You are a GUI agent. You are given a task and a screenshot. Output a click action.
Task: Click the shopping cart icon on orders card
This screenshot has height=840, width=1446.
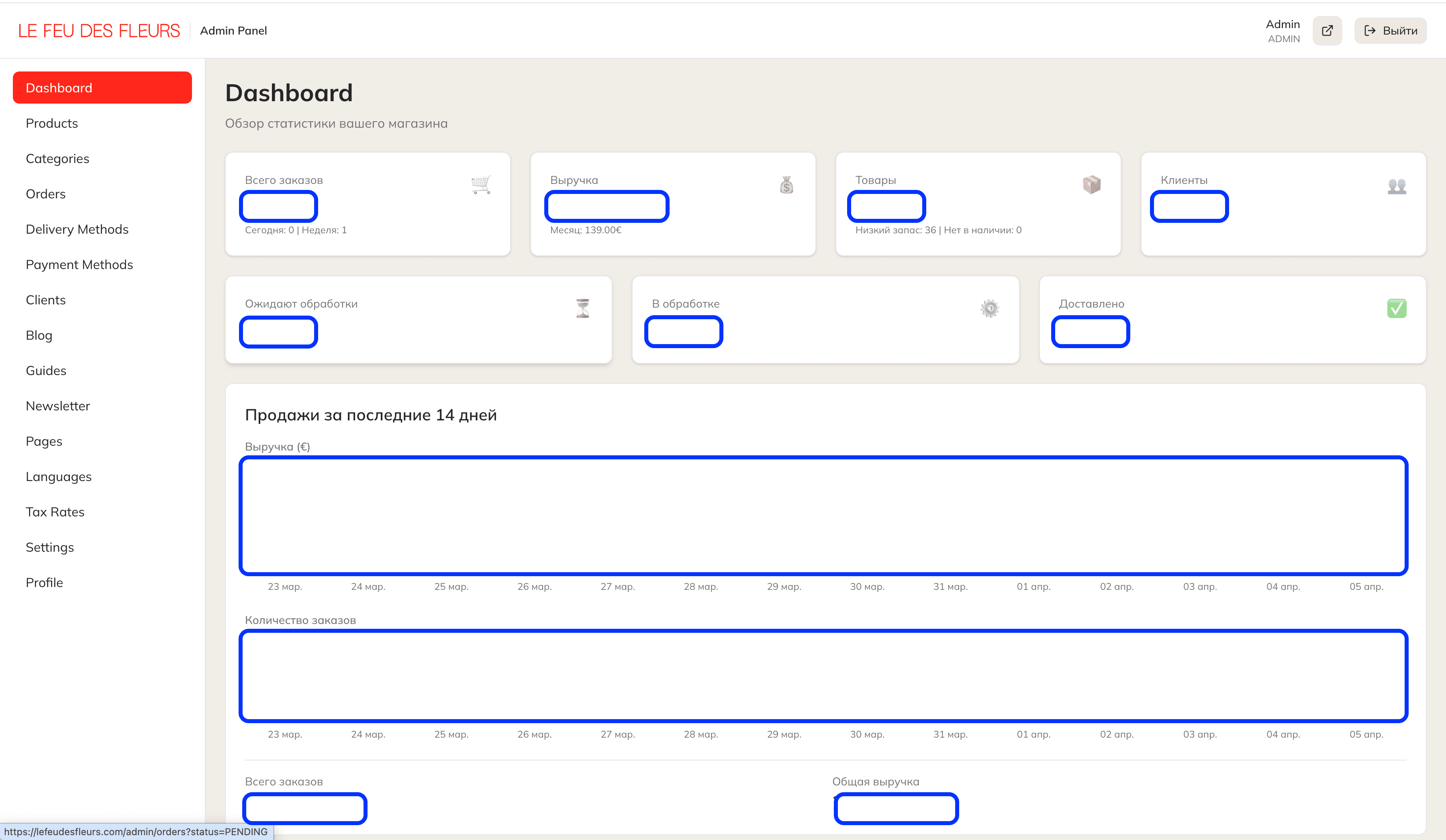pyautogui.click(x=481, y=185)
